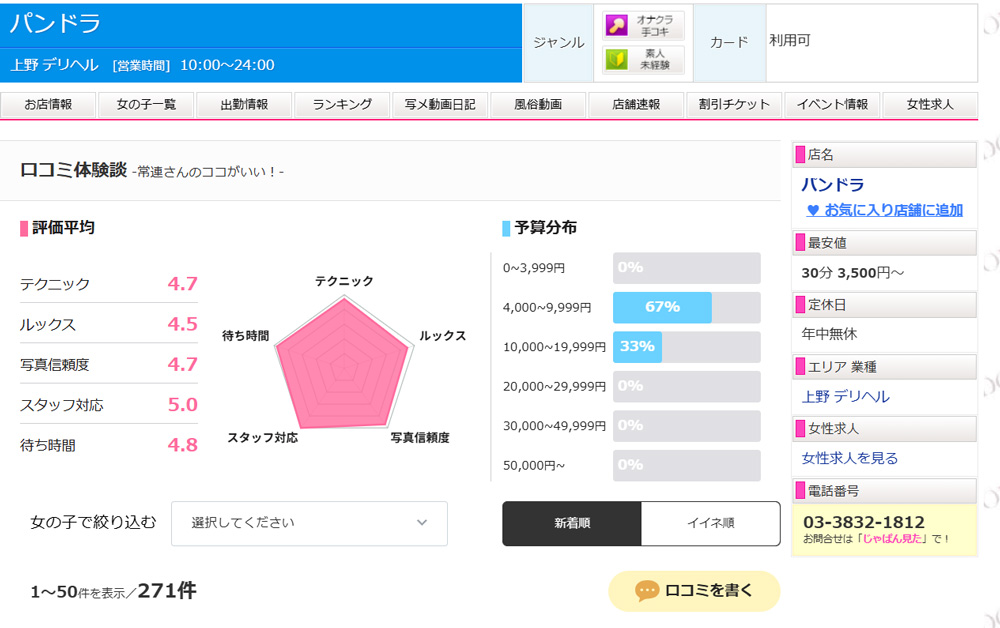Expand the 女の子で絞り込む dropdown
The width and height of the screenshot is (1000, 628).
coord(309,523)
